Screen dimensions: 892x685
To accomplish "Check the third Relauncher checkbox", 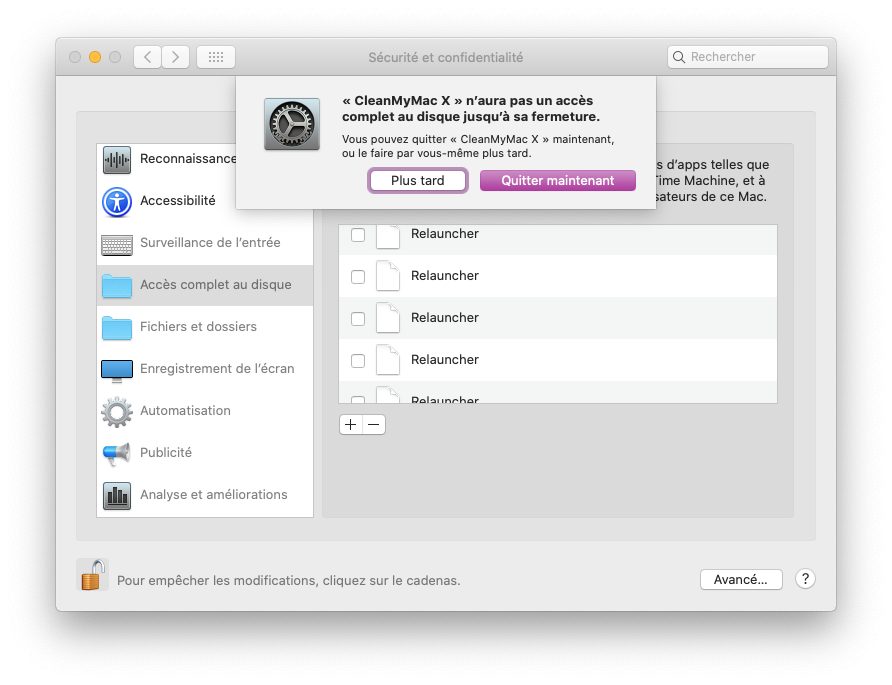I will 358,319.
